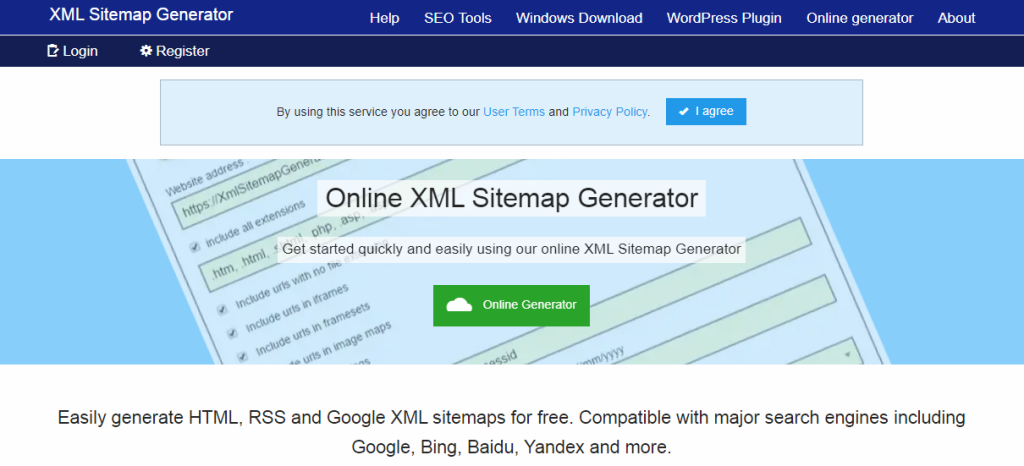1024x466 pixels.
Task: Click the Online XML Sitemap Generator heading
Action: 511,198
